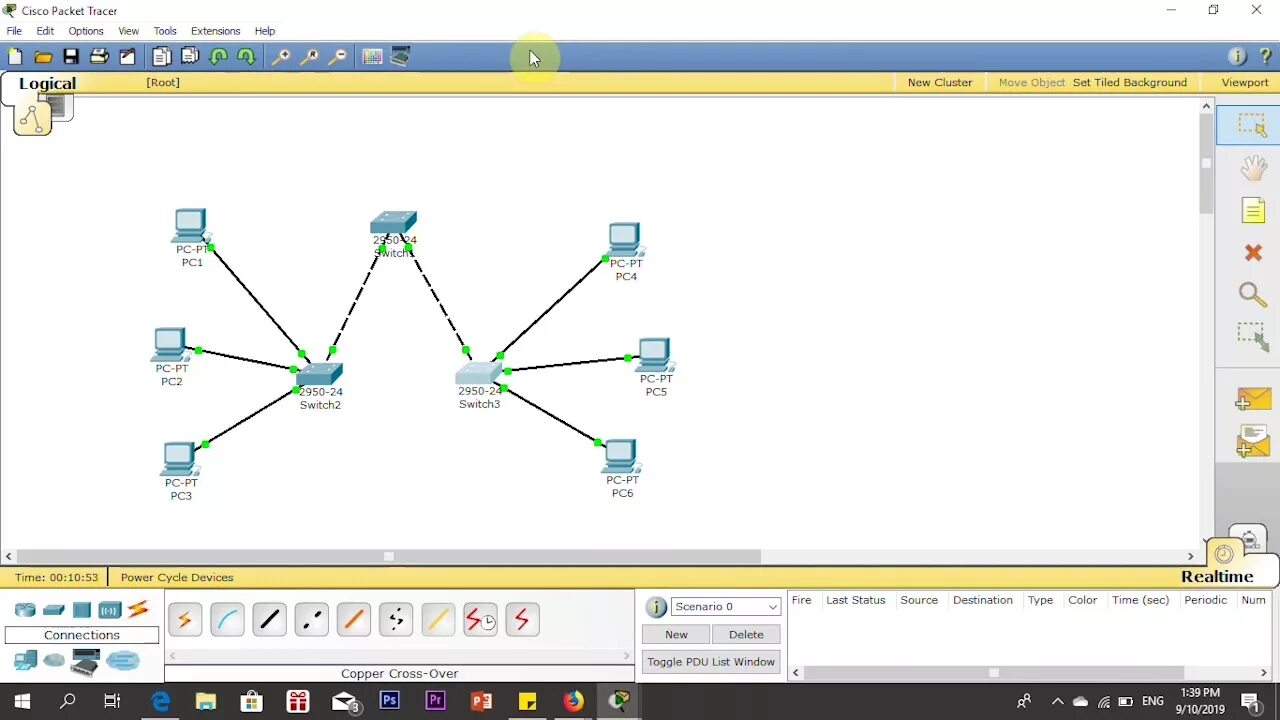Open the Viewport button
Screen dimensions: 1280x720
(1244, 82)
